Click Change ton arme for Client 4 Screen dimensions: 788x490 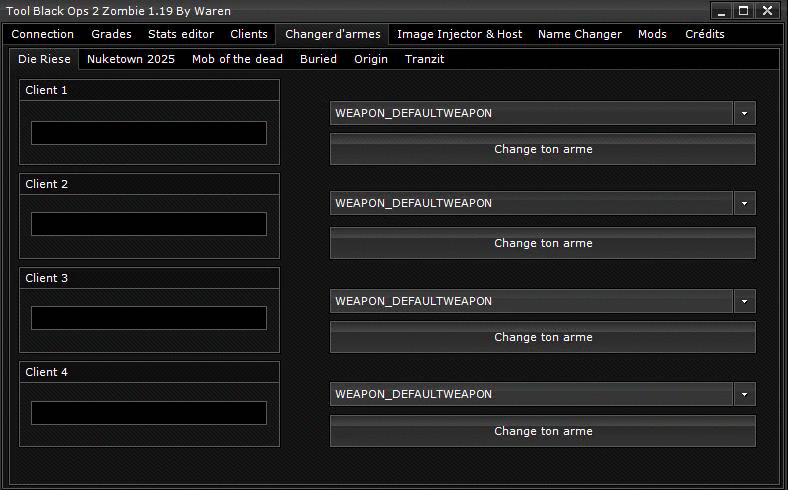click(x=543, y=431)
